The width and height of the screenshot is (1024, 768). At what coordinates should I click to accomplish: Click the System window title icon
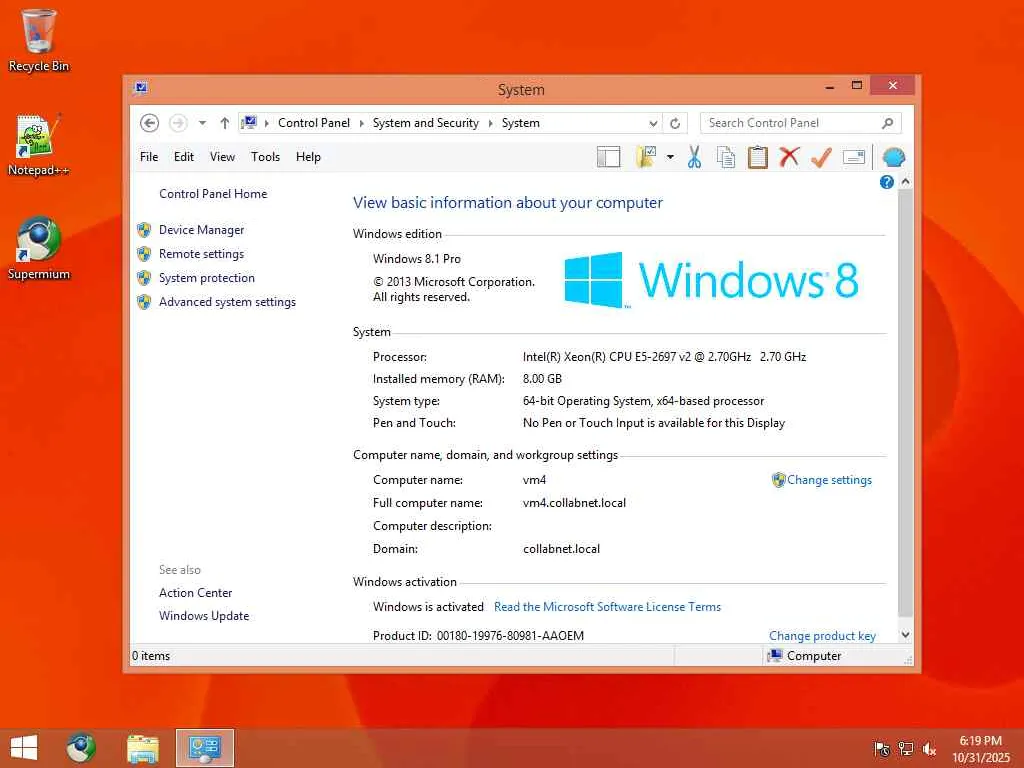click(140, 88)
